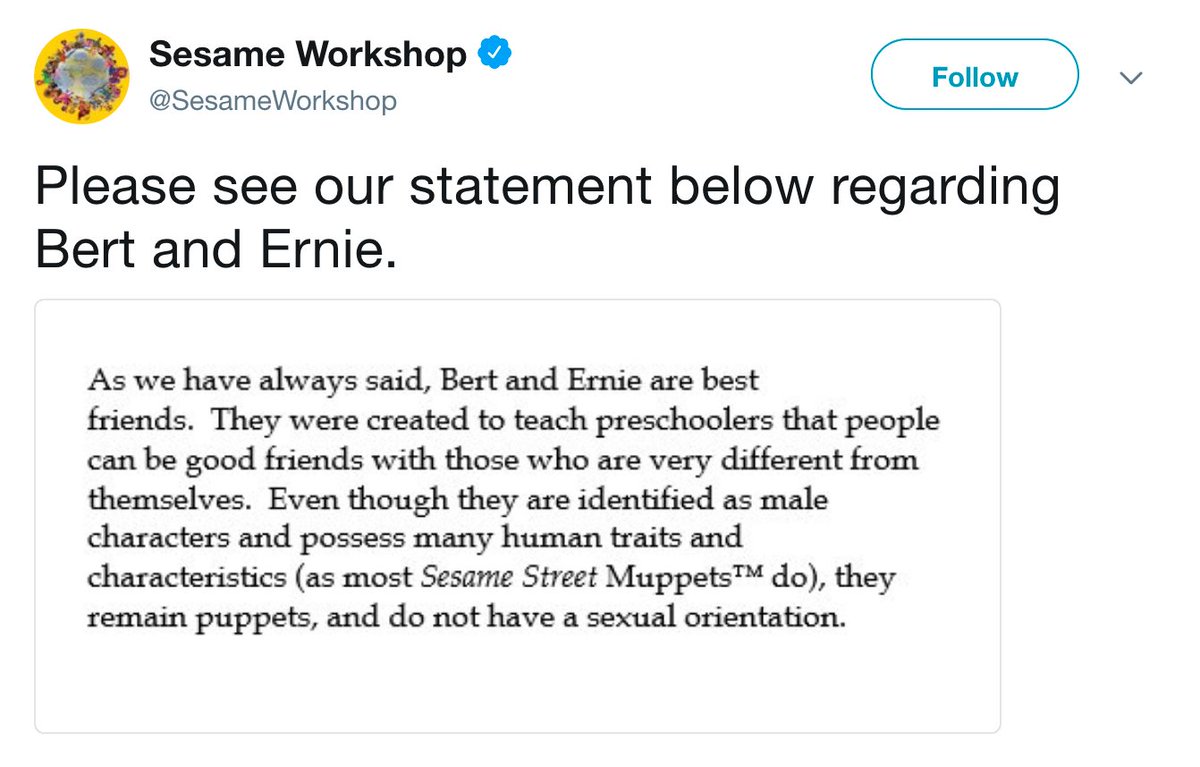The height and width of the screenshot is (767, 1200).
Task: Click the Sesame Workshop profile avatar
Action: [x=81, y=76]
